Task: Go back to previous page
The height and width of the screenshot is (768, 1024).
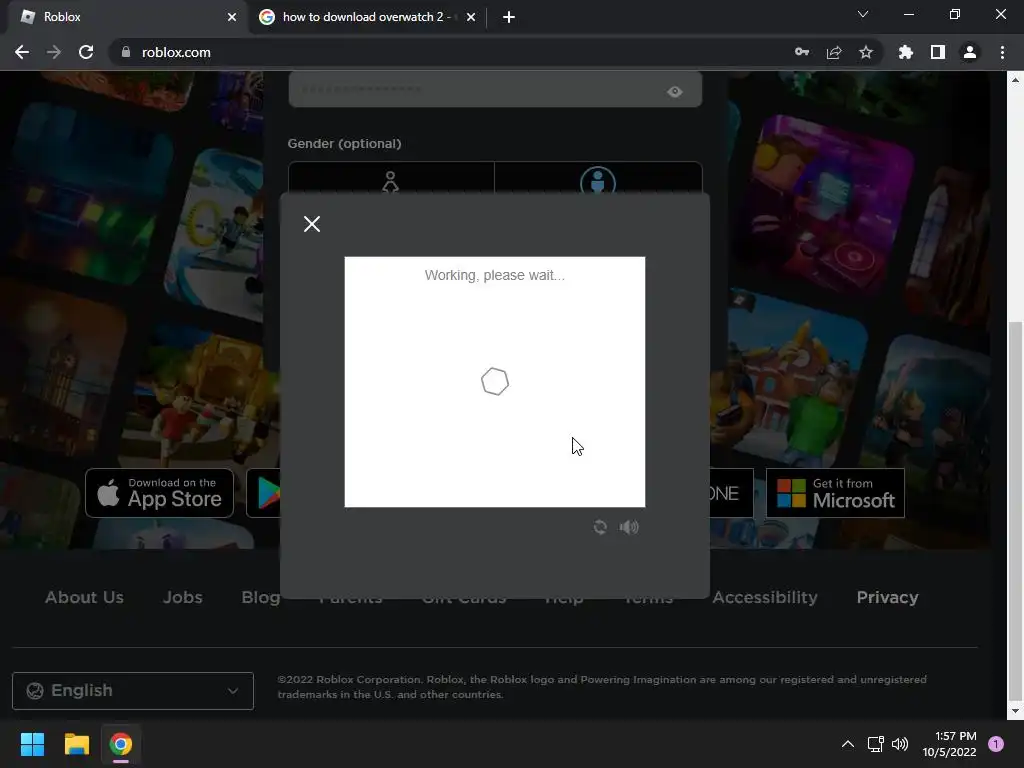Action: click(x=22, y=52)
